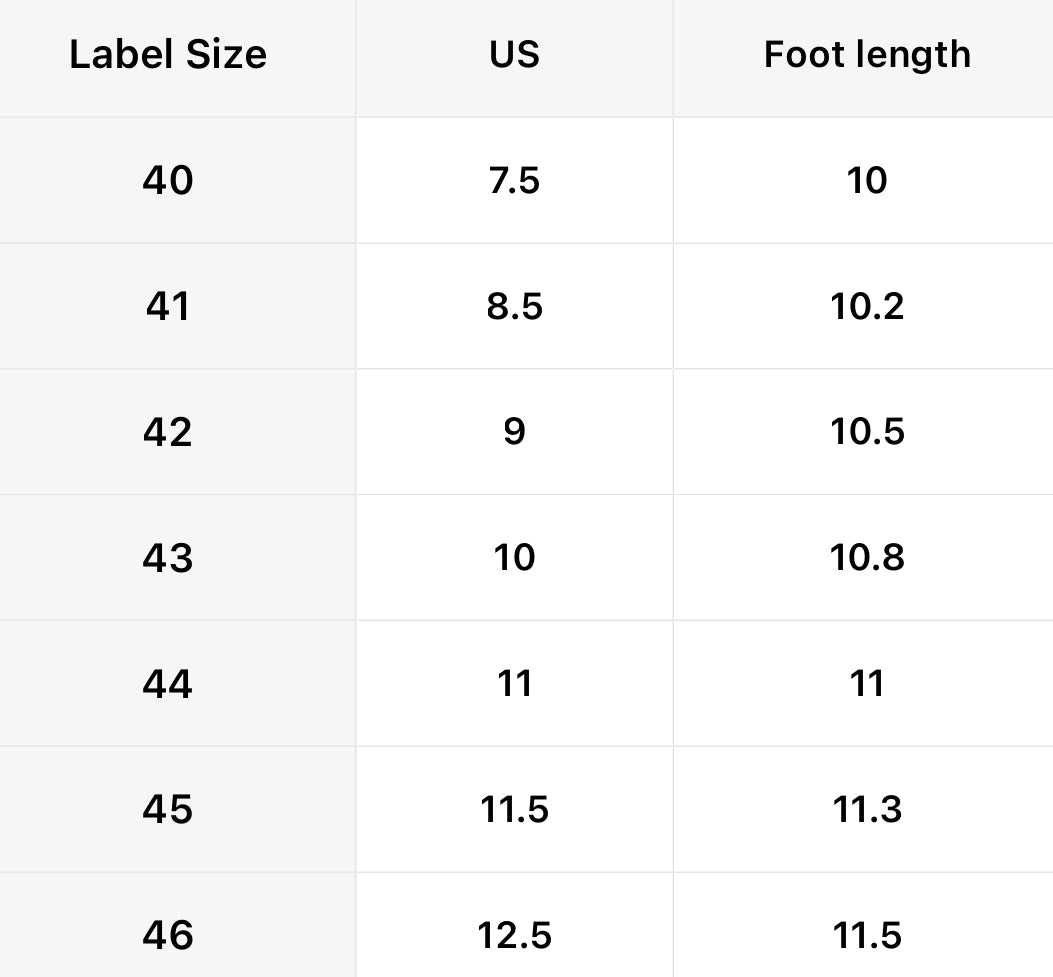
Task: Click US size 7.5 cell
Action: (x=514, y=181)
